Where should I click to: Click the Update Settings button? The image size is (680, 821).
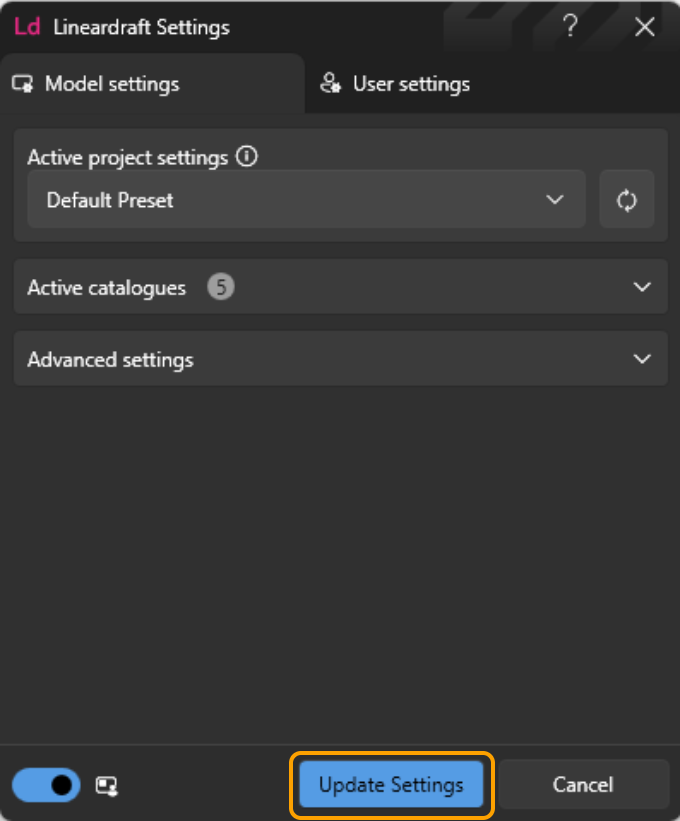point(391,785)
